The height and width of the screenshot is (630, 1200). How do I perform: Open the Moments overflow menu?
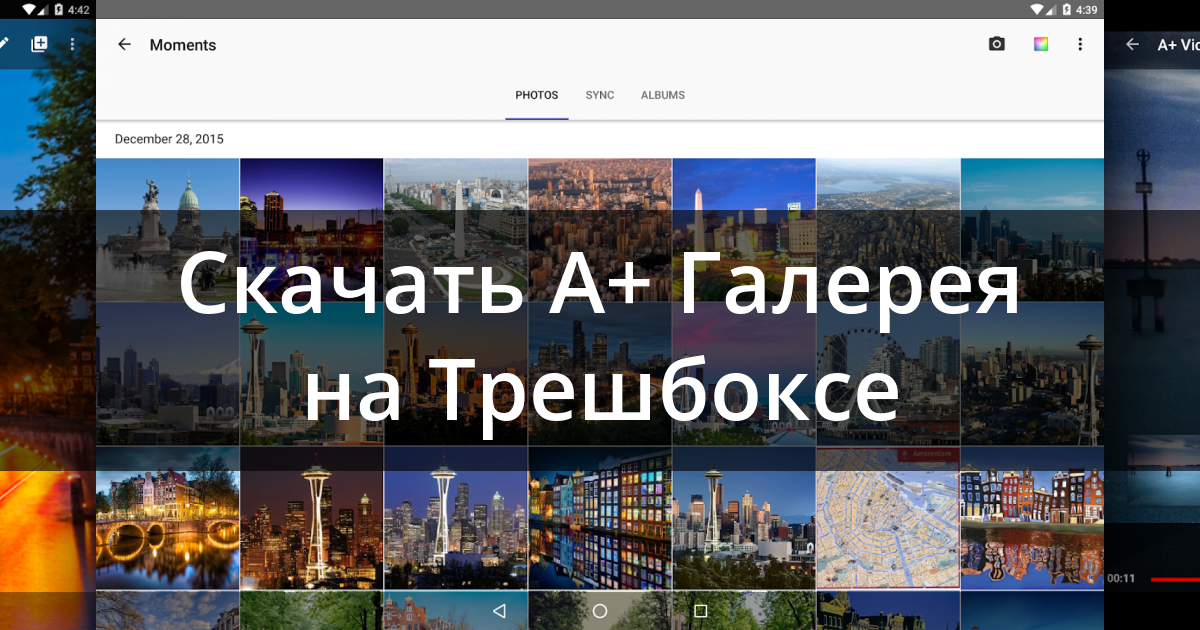tap(1080, 44)
